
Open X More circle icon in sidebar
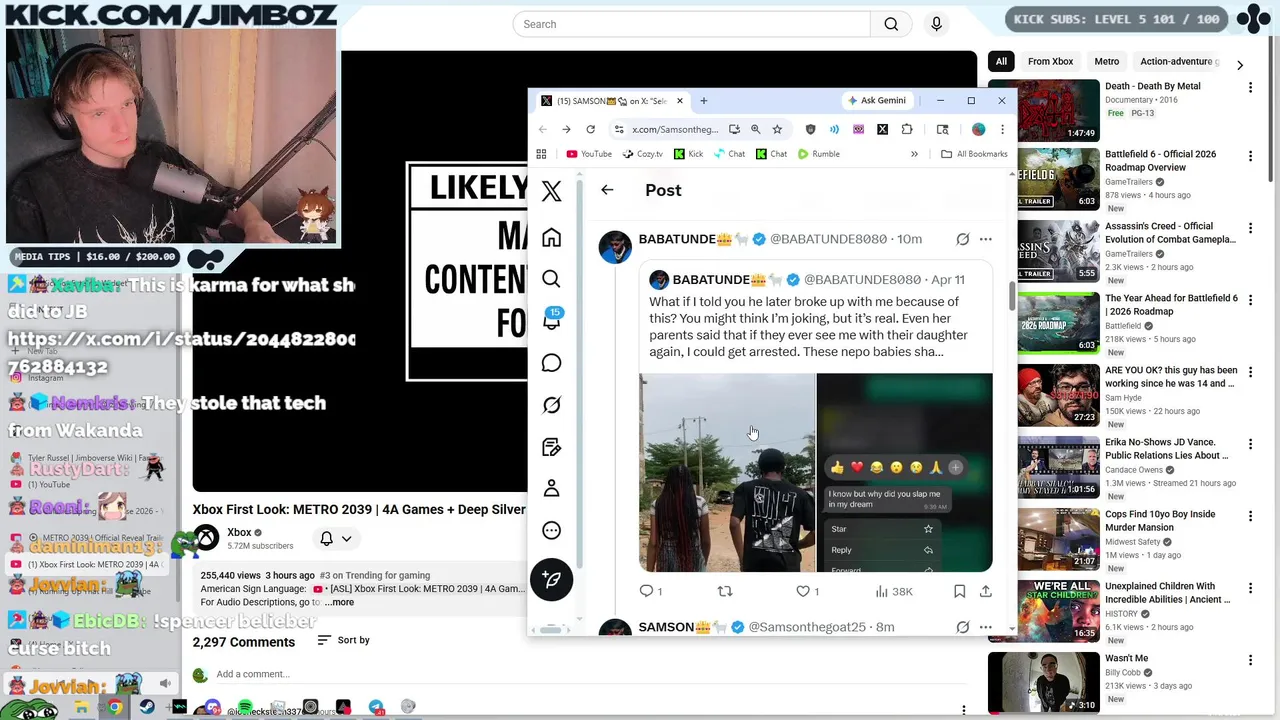[x=551, y=530]
